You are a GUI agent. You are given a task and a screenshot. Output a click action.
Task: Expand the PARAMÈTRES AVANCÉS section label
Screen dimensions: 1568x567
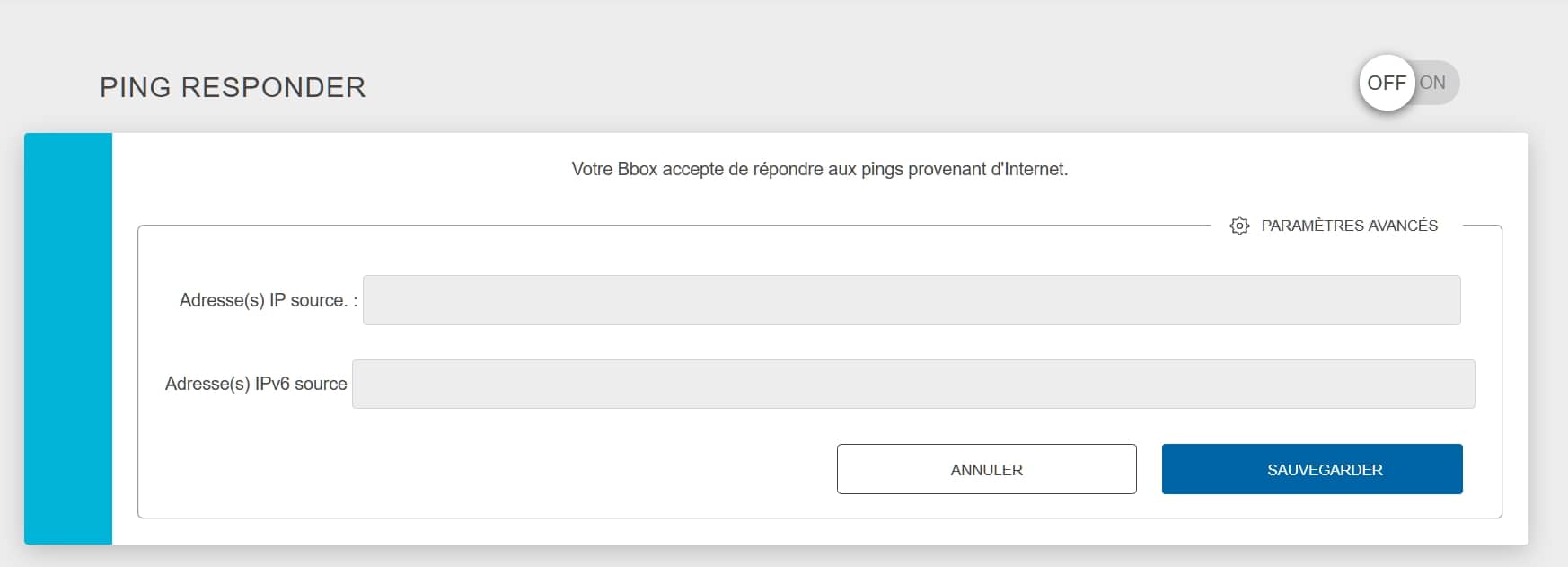pyautogui.click(x=1349, y=226)
